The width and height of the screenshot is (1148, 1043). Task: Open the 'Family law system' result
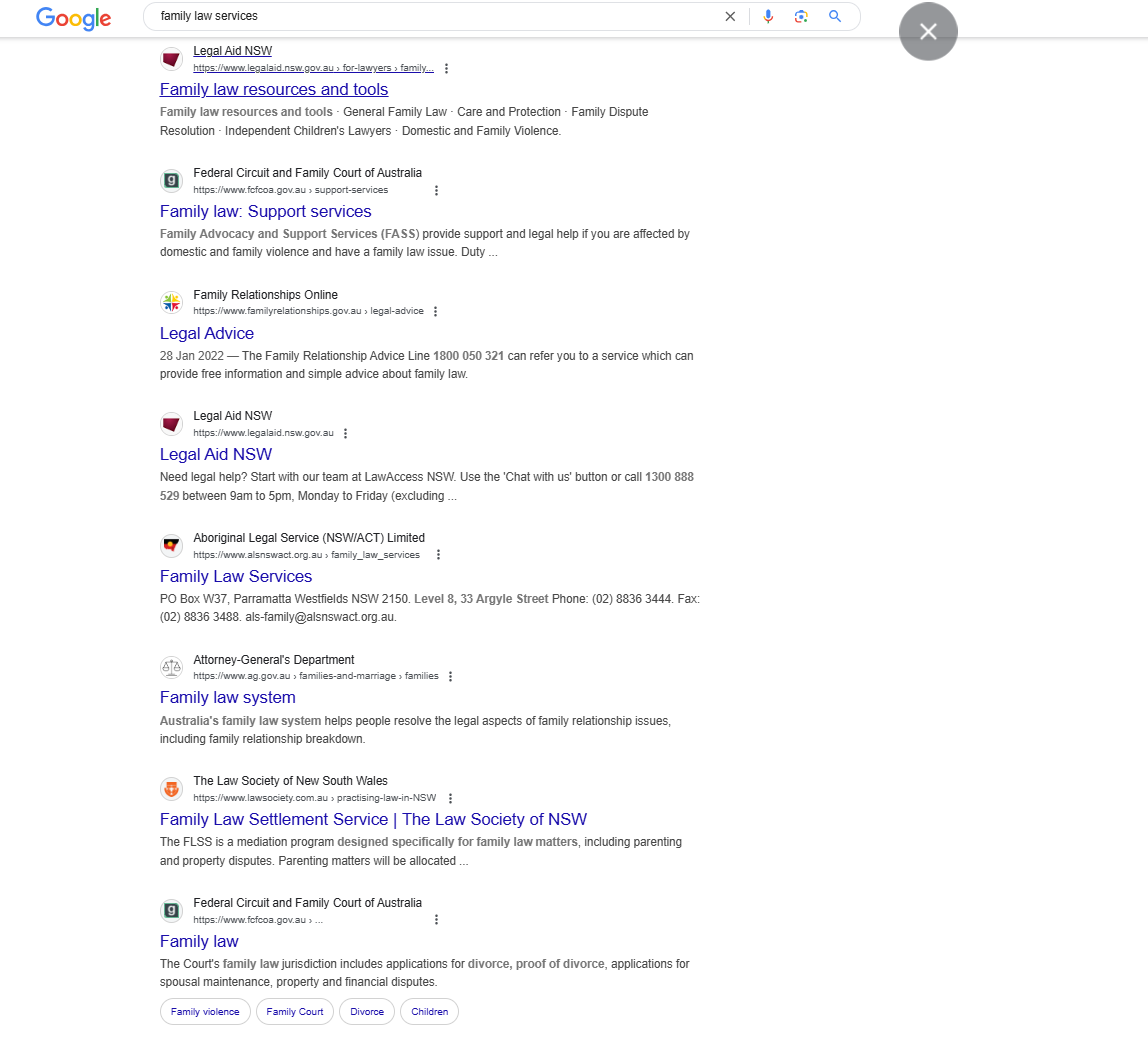[228, 698]
